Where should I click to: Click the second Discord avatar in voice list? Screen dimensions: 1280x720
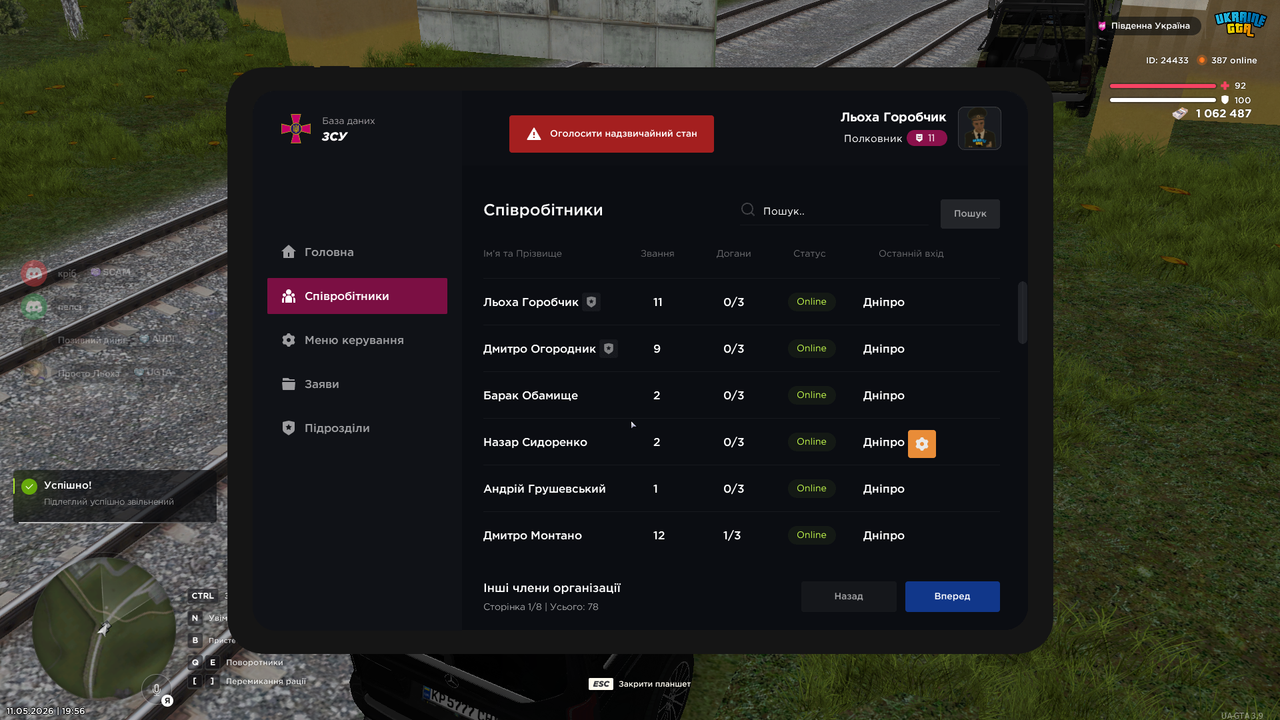[x=34, y=307]
